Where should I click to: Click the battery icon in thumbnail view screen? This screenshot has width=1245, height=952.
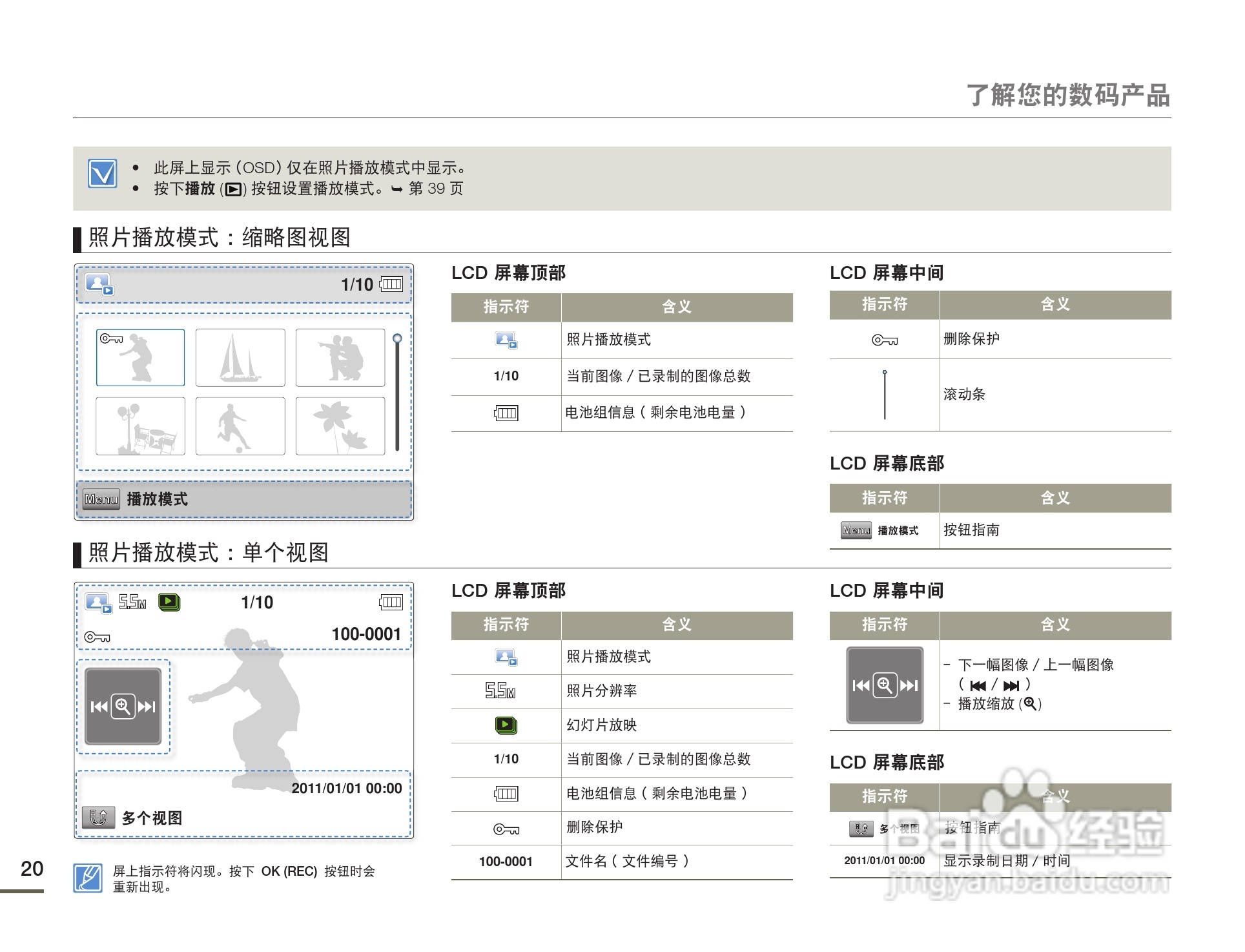pos(391,284)
